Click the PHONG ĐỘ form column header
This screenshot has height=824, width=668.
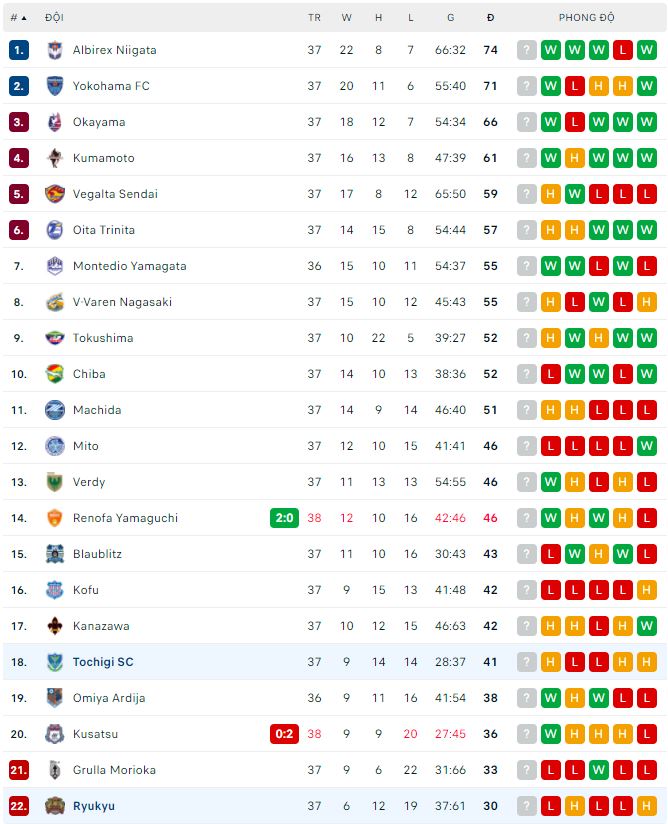pyautogui.click(x=587, y=18)
